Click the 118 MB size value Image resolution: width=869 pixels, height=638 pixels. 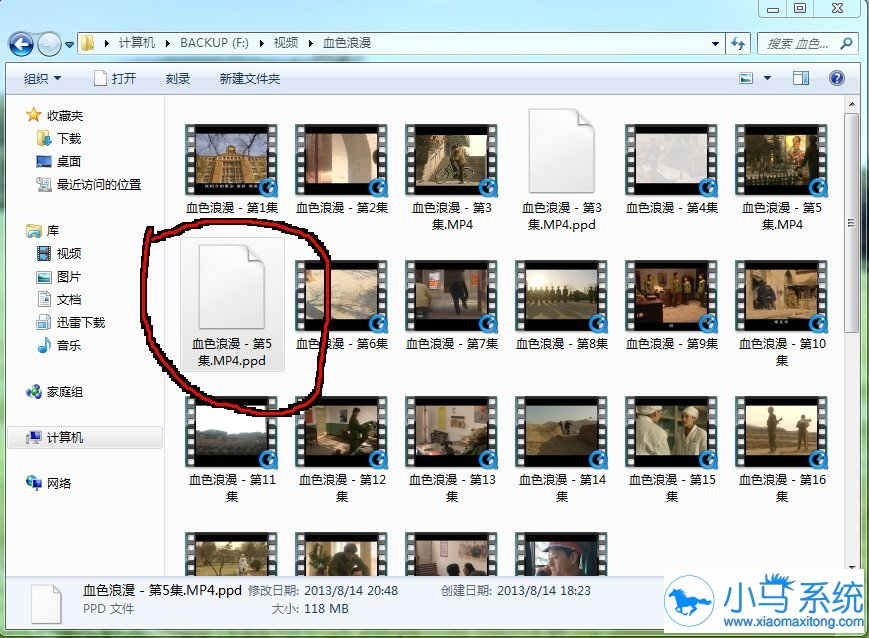click(x=326, y=609)
